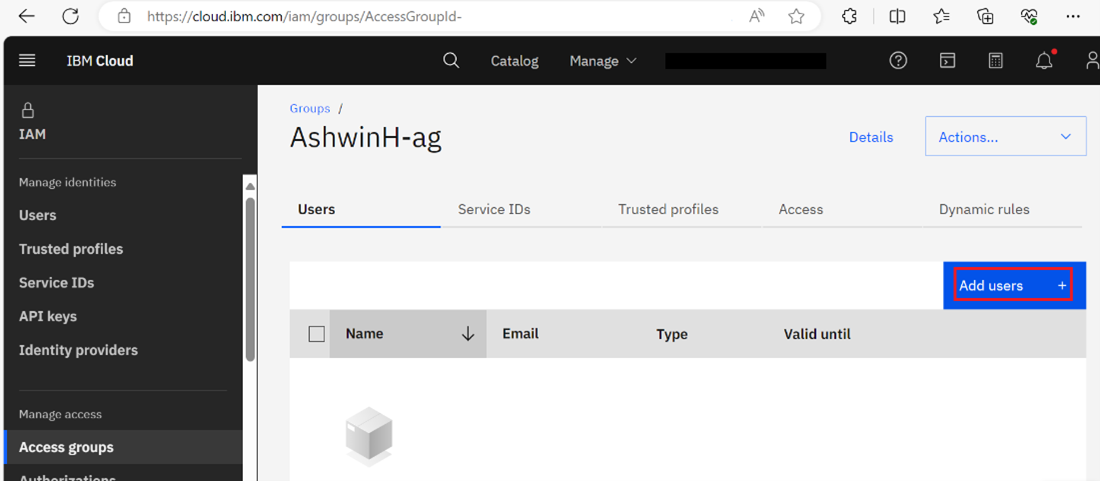Click the Groups breadcrumb link
Image resolution: width=1100 pixels, height=481 pixels.
[309, 109]
